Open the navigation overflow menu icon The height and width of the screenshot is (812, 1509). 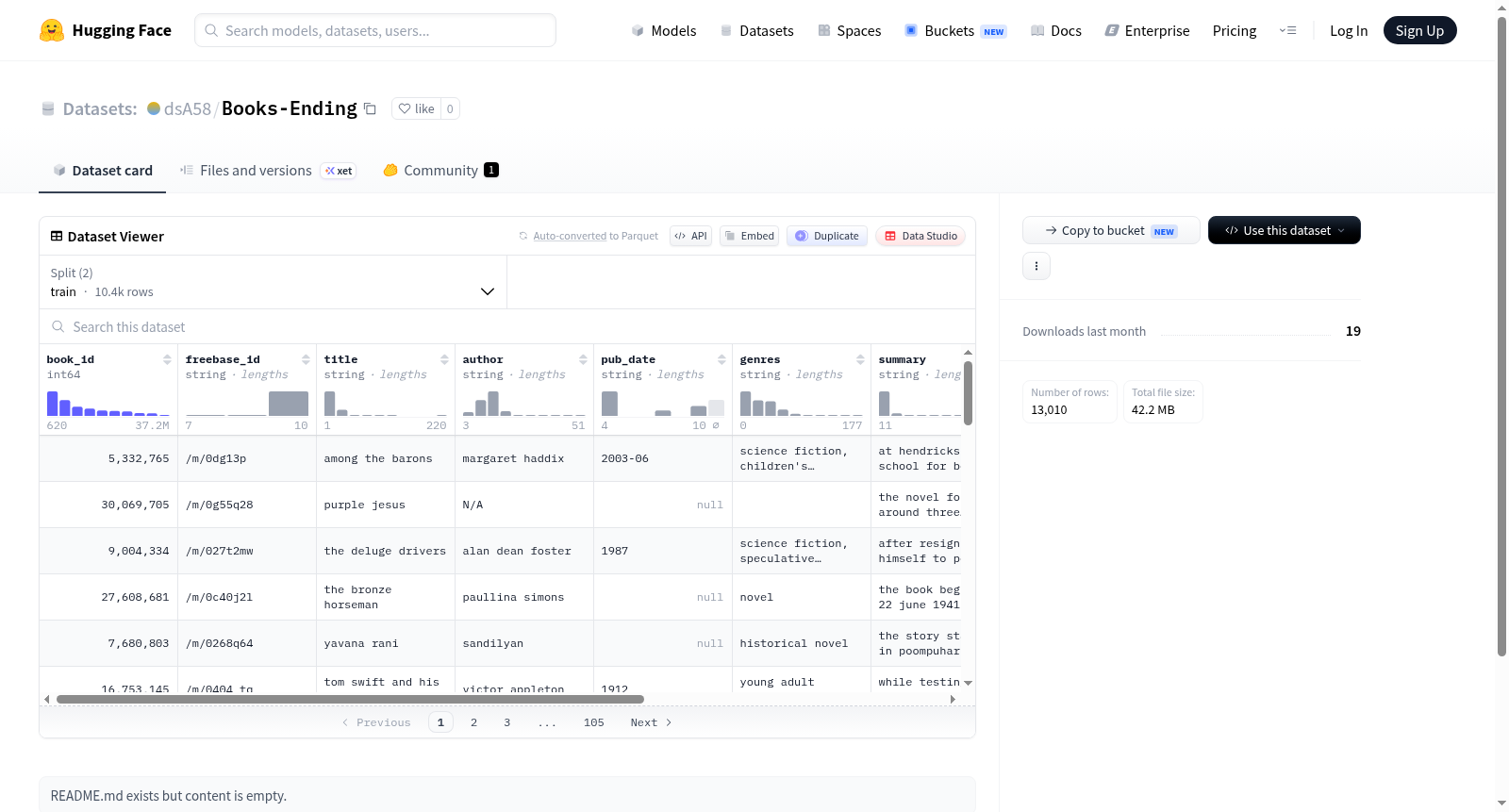click(1287, 30)
